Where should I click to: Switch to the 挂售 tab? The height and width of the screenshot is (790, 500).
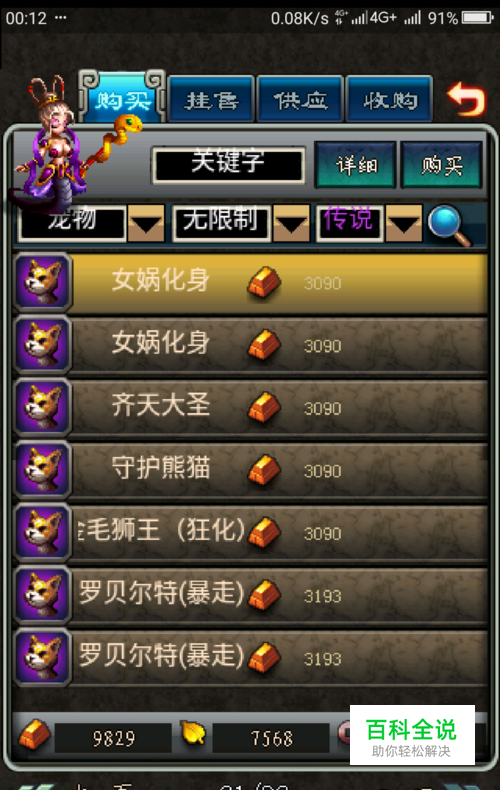click(x=211, y=100)
